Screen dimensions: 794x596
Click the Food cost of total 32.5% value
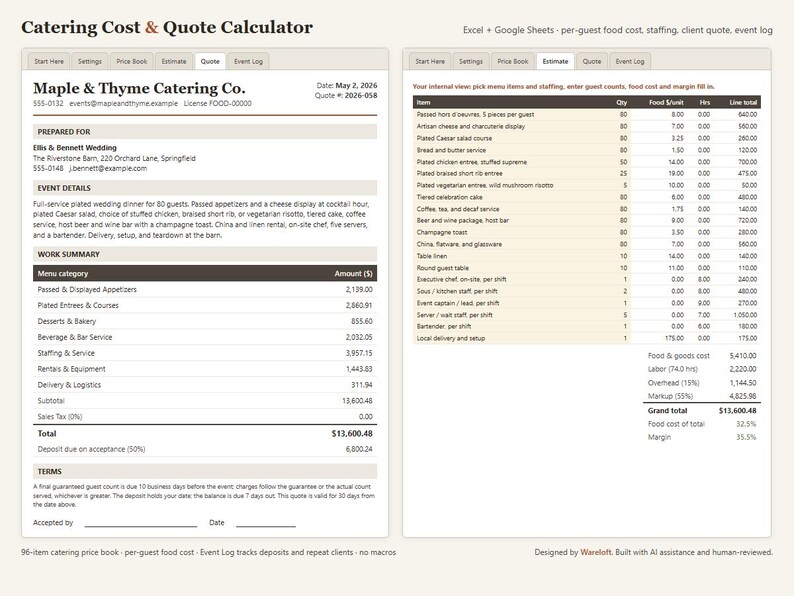[746, 424]
